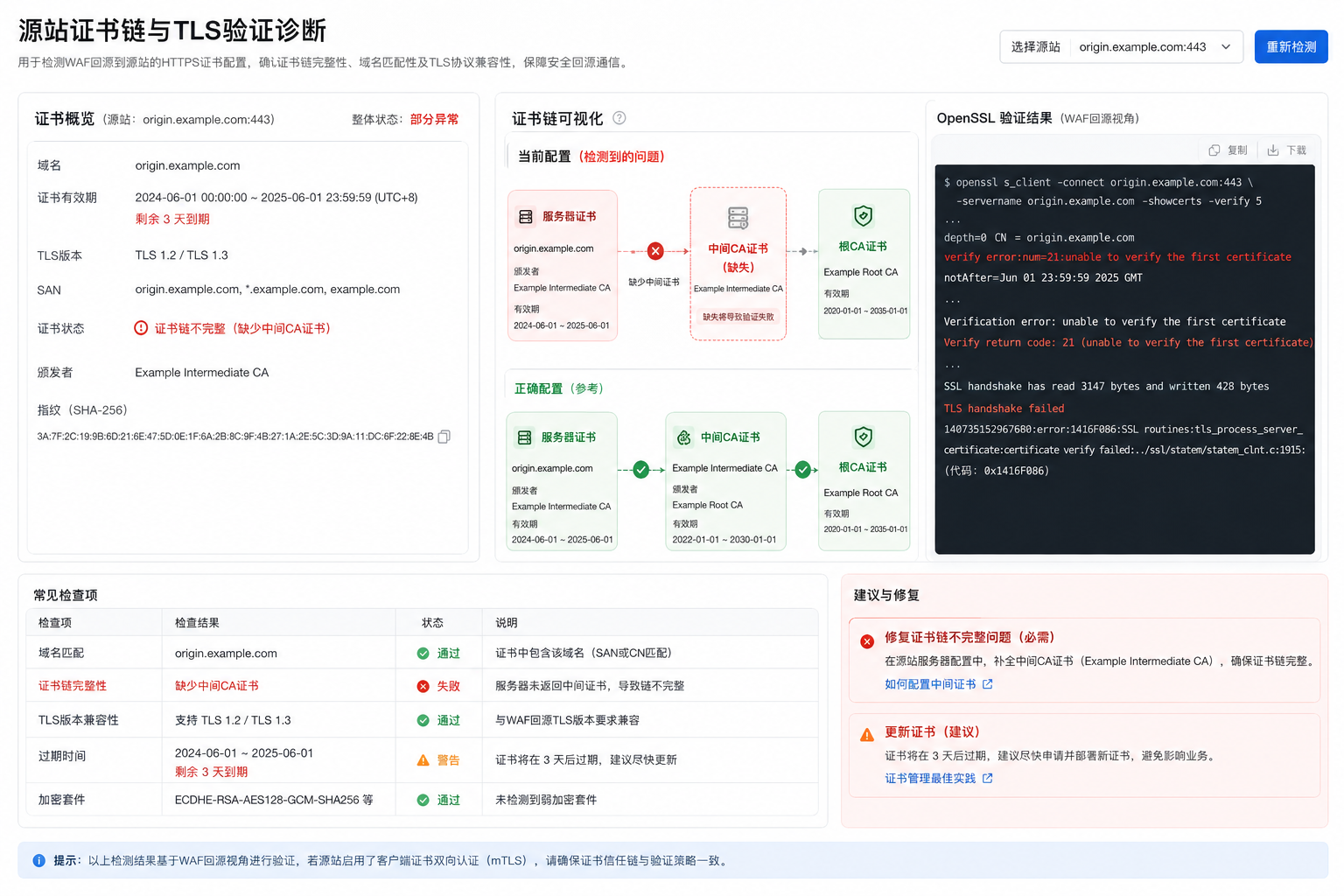Click the red error icon of 修复证书链不完整问题
1344x896 pixels.
coord(867,641)
